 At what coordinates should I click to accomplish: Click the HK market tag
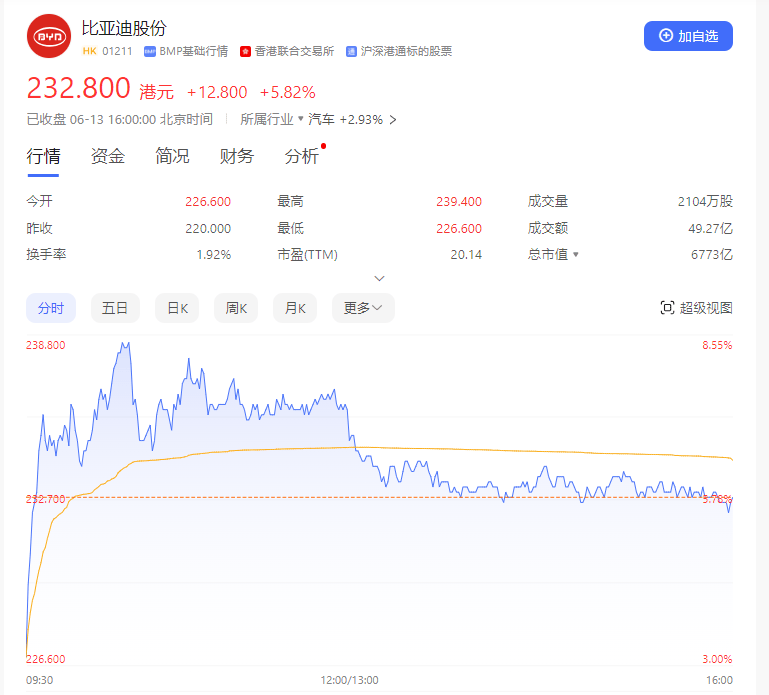click(x=89, y=51)
